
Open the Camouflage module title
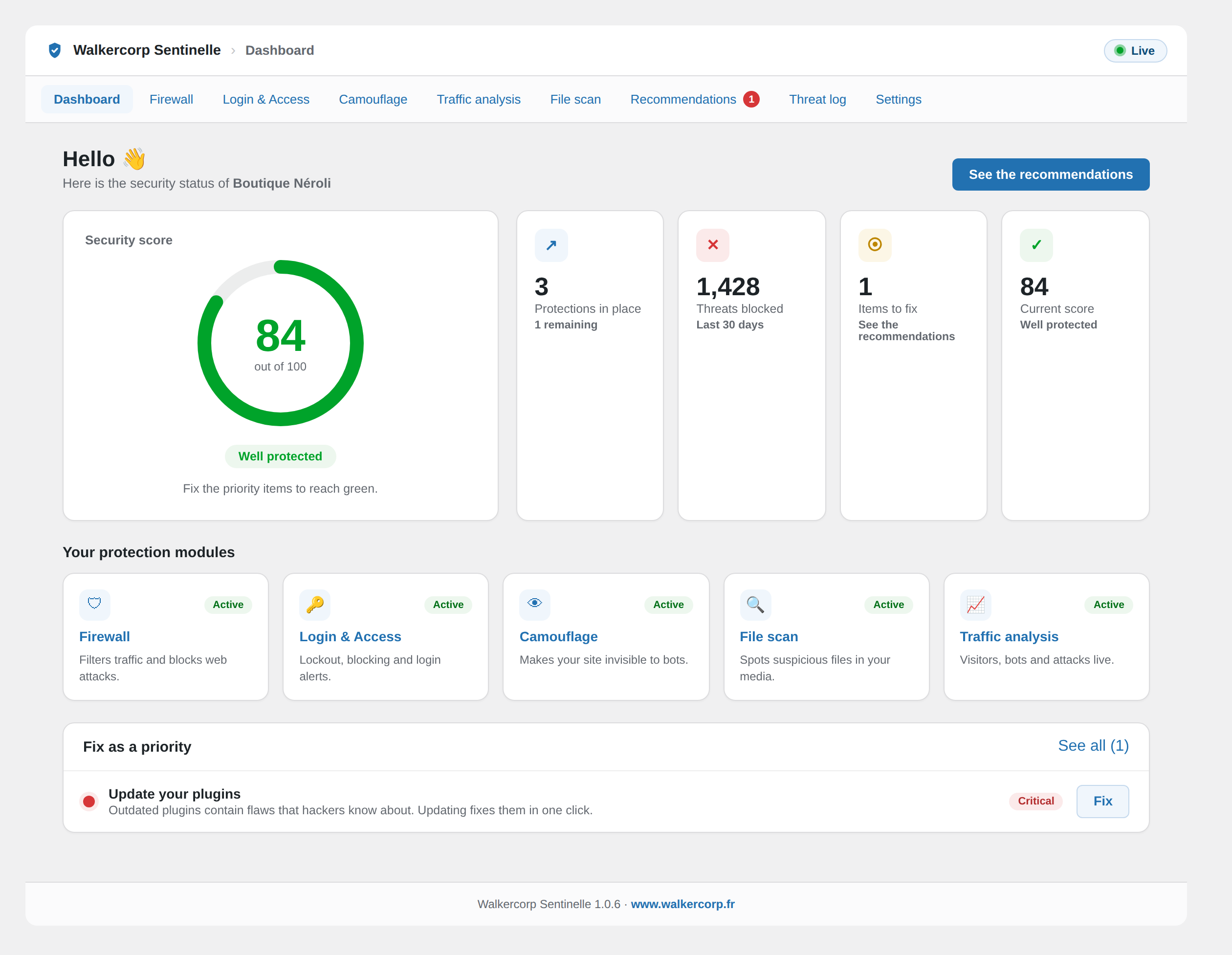click(558, 636)
